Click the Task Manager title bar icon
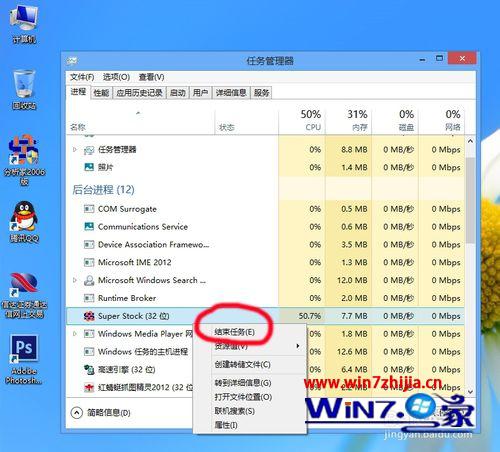The height and width of the screenshot is (452, 500). pyautogui.click(x=72, y=61)
